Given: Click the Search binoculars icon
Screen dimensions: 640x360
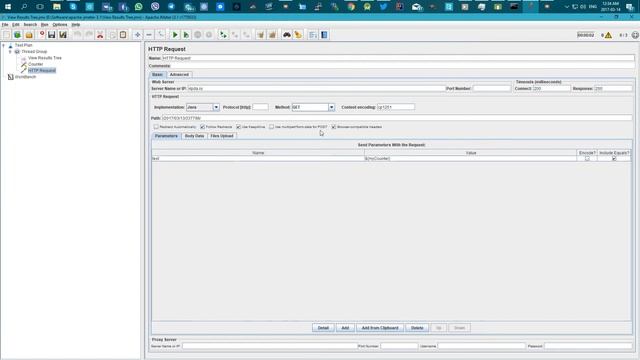Looking at the screenshot, I should coord(287,35).
